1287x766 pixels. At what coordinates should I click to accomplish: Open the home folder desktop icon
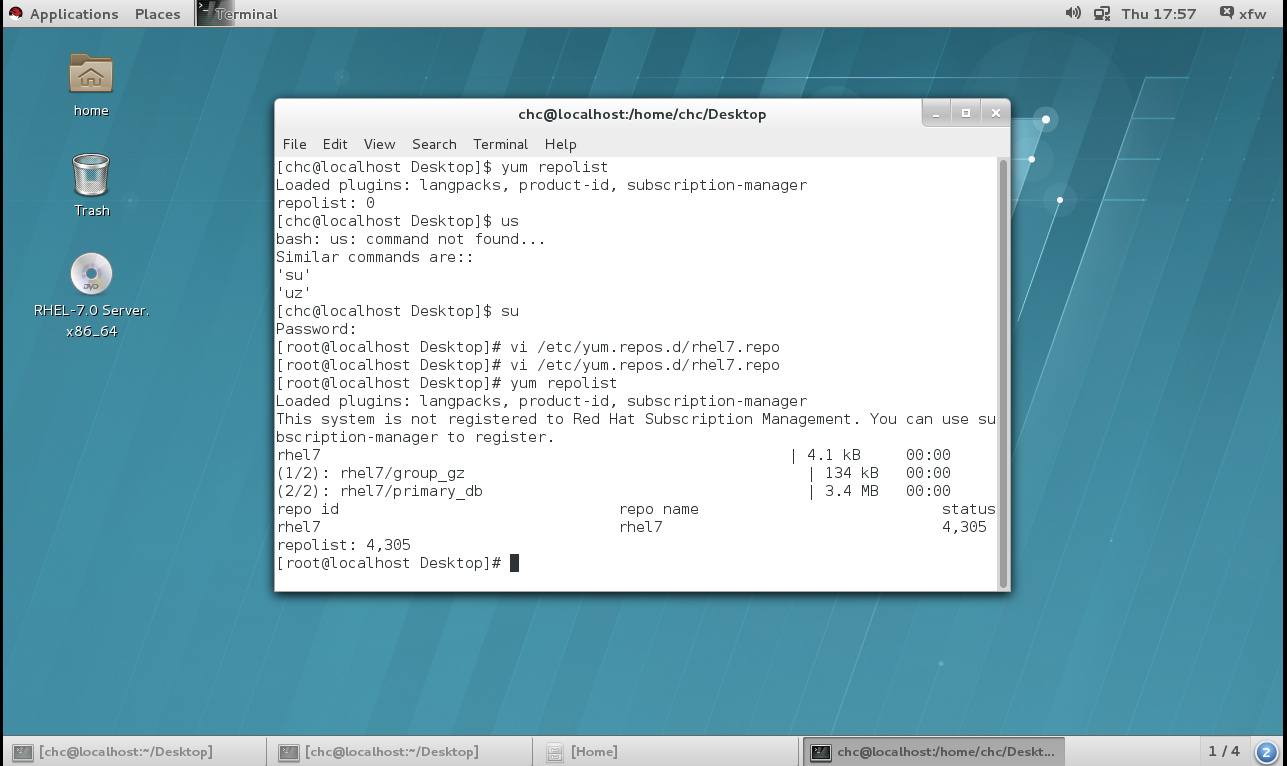coord(91,75)
